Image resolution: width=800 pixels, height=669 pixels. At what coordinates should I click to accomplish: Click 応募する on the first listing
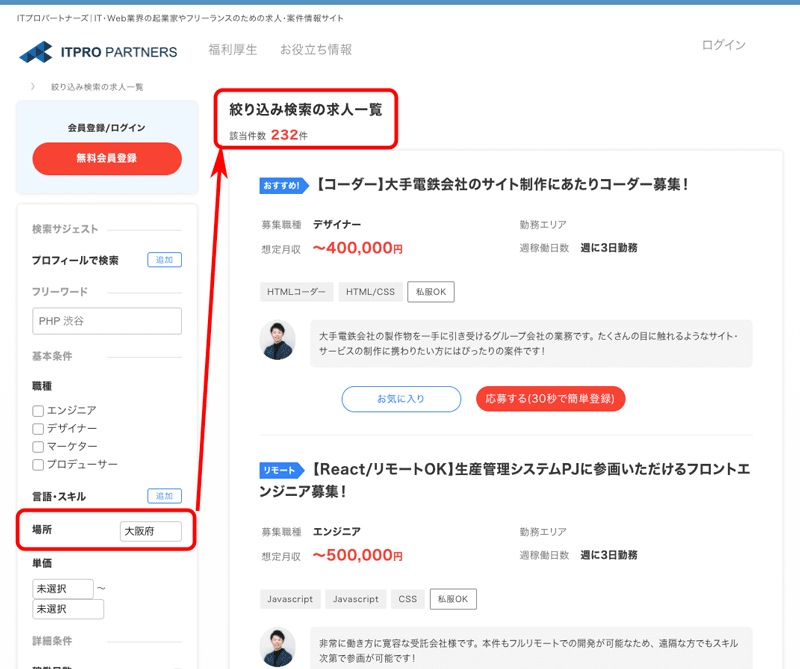click(549, 398)
